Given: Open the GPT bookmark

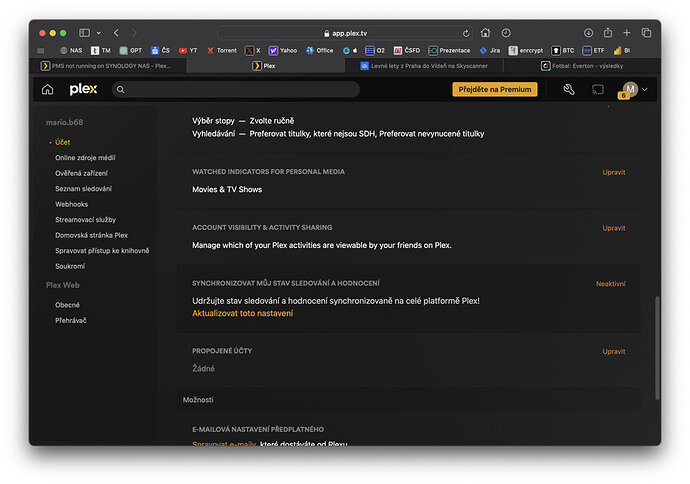Looking at the screenshot, I should coord(131,51).
